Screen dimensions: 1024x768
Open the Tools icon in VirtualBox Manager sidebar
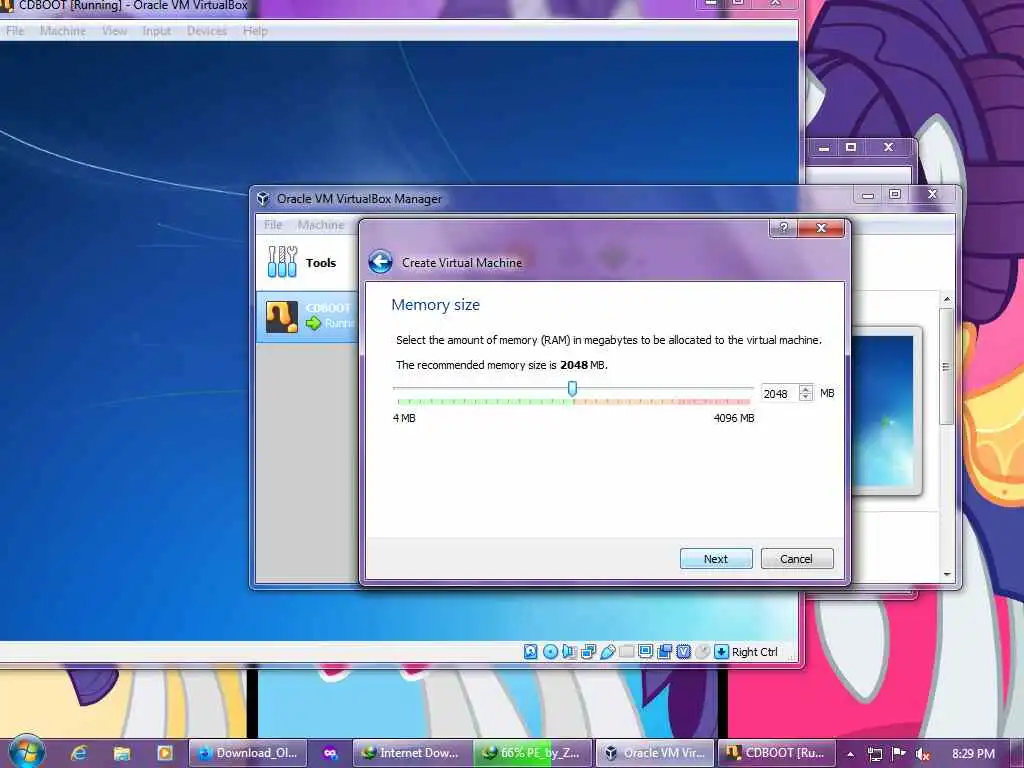coord(282,262)
